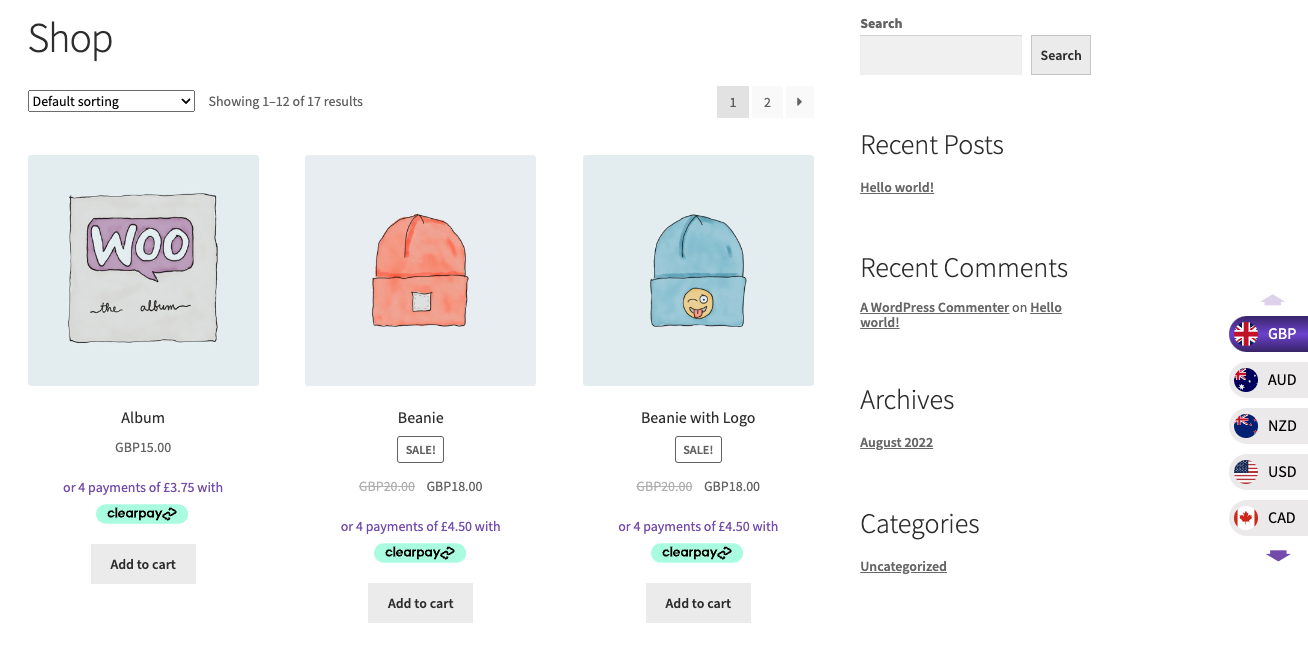
Task: Go to next page arrow in pagination
Action: click(x=799, y=102)
